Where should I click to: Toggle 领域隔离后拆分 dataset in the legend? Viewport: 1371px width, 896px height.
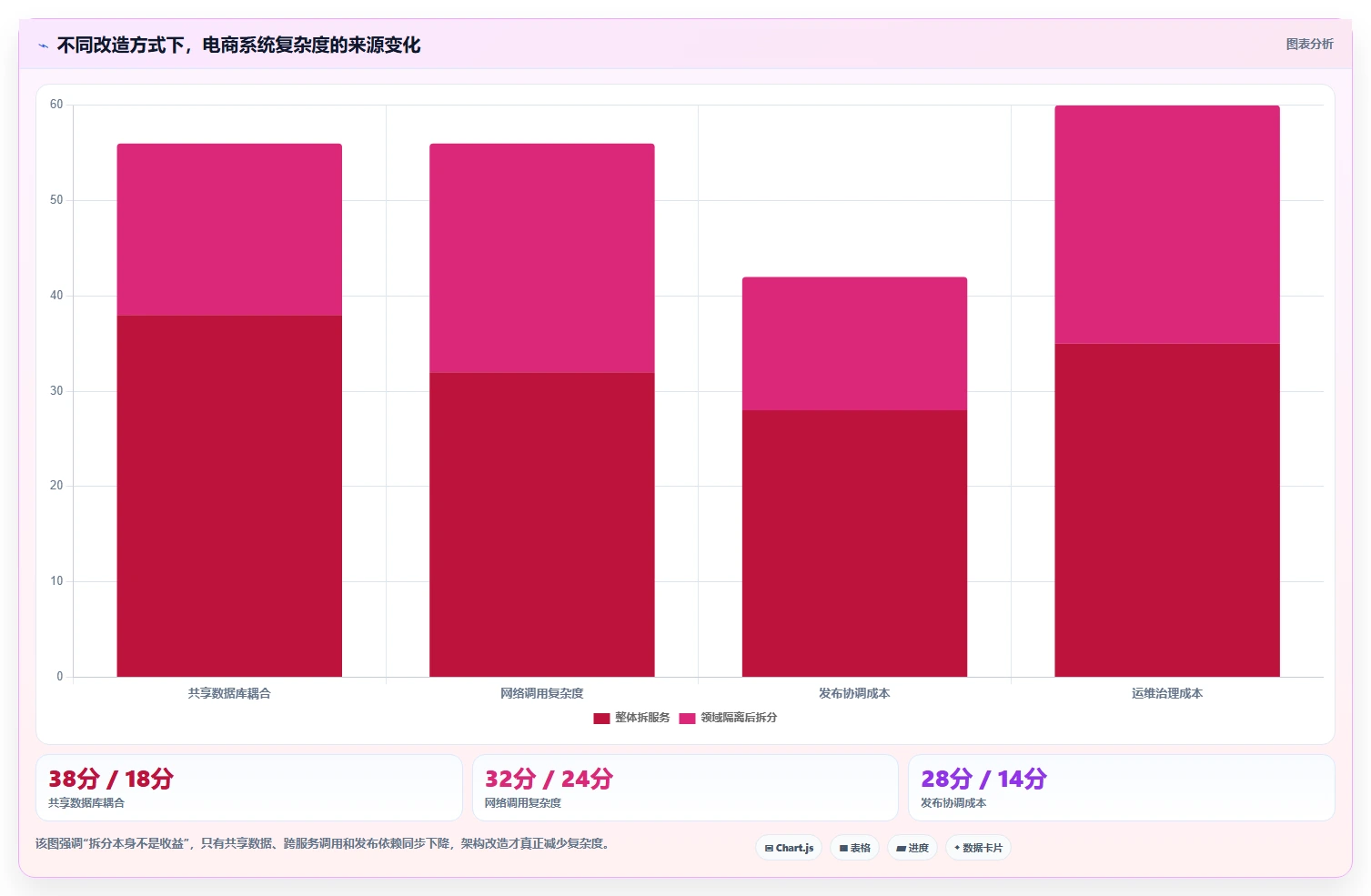728,718
